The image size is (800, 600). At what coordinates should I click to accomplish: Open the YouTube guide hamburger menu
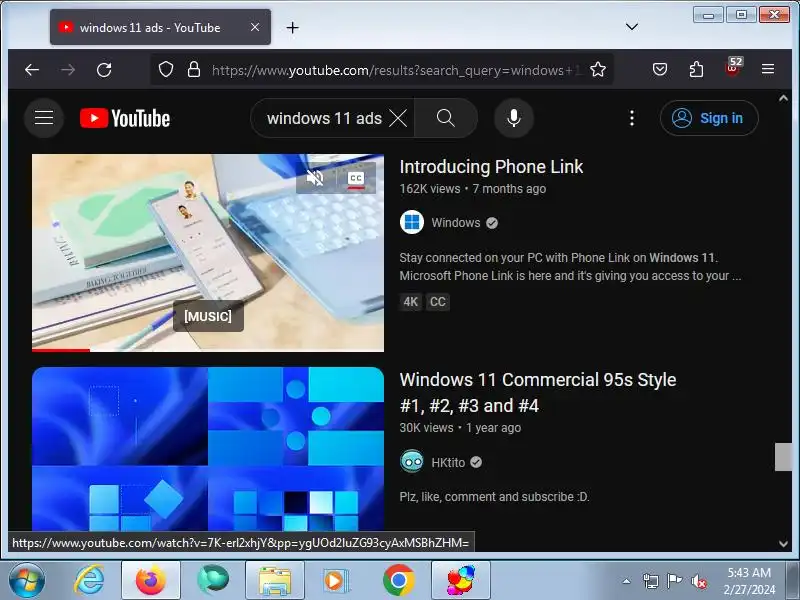click(44, 118)
